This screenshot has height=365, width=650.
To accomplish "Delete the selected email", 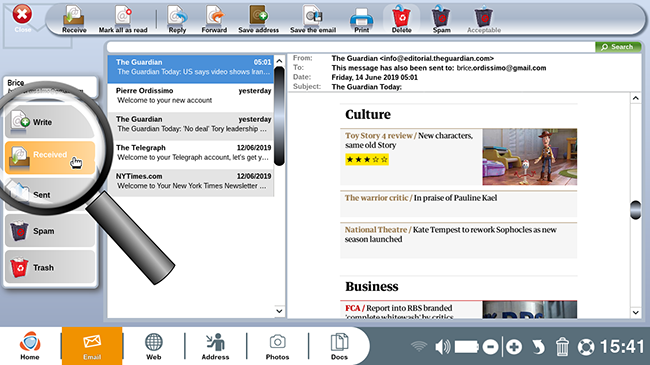I will (401, 19).
